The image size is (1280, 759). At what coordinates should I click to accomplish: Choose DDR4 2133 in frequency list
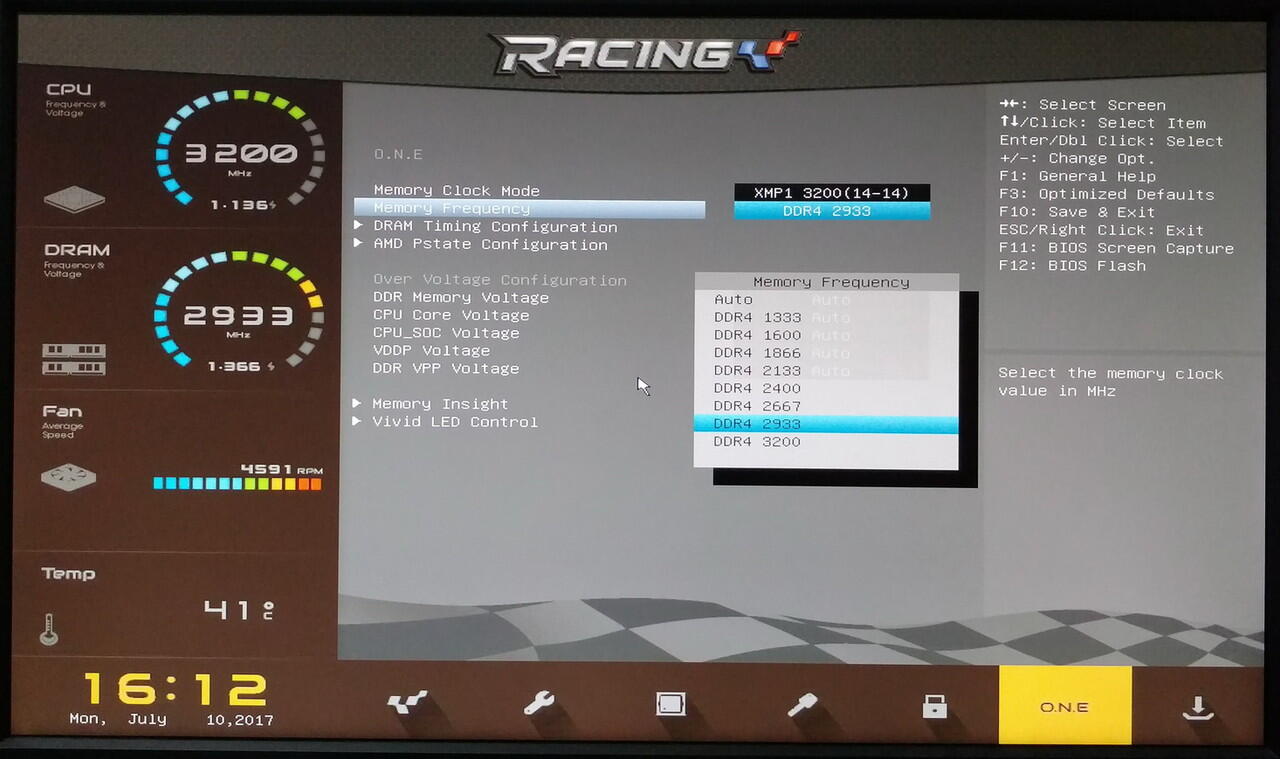click(826, 371)
